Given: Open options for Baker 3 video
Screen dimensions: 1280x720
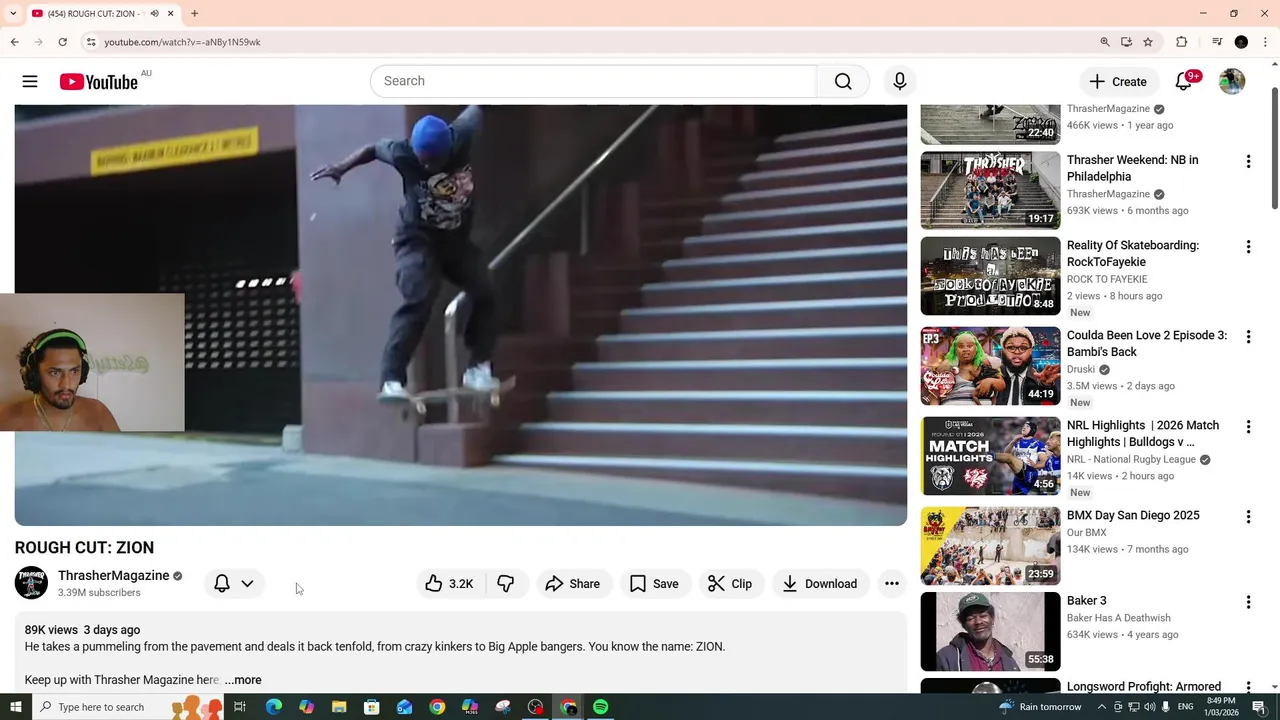Looking at the screenshot, I should 1248,602.
